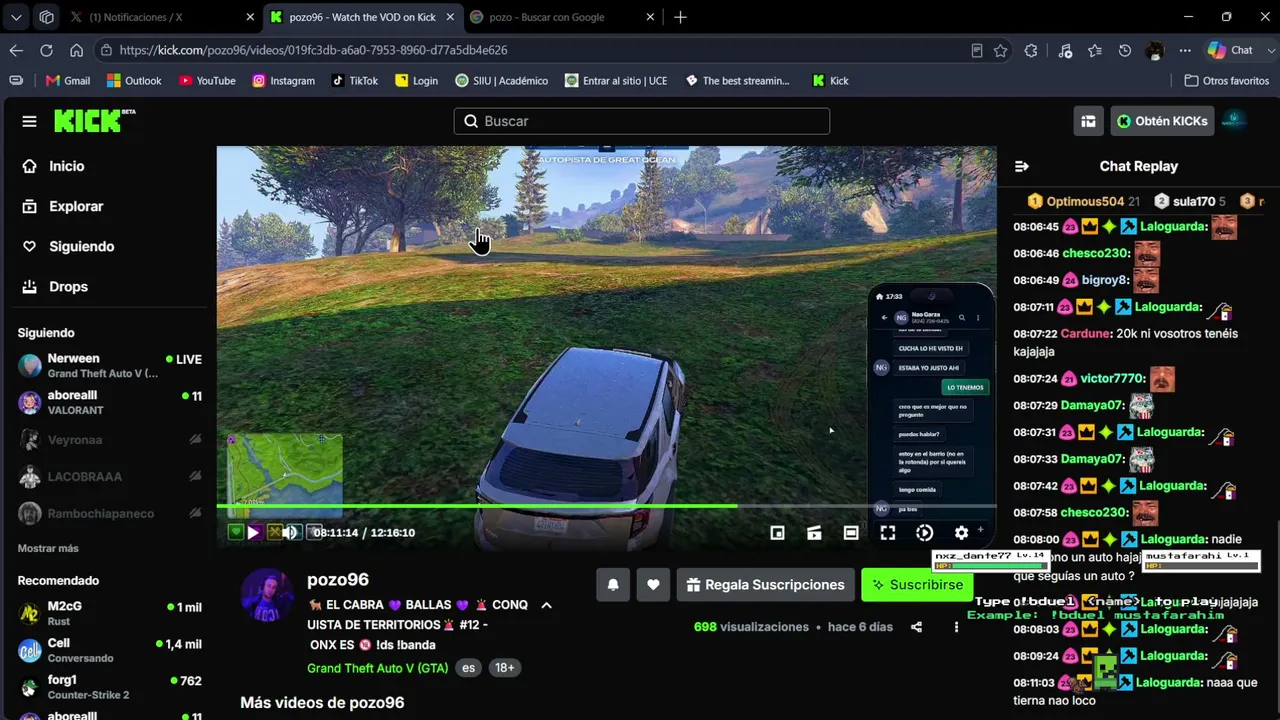Open browser history
Screen dimensions: 1280x720
(1125, 50)
